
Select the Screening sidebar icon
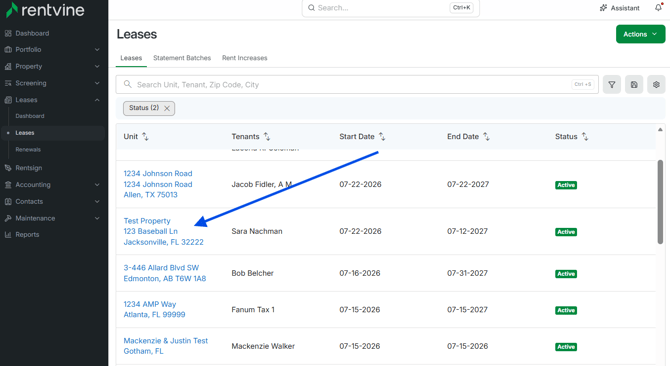(8, 83)
